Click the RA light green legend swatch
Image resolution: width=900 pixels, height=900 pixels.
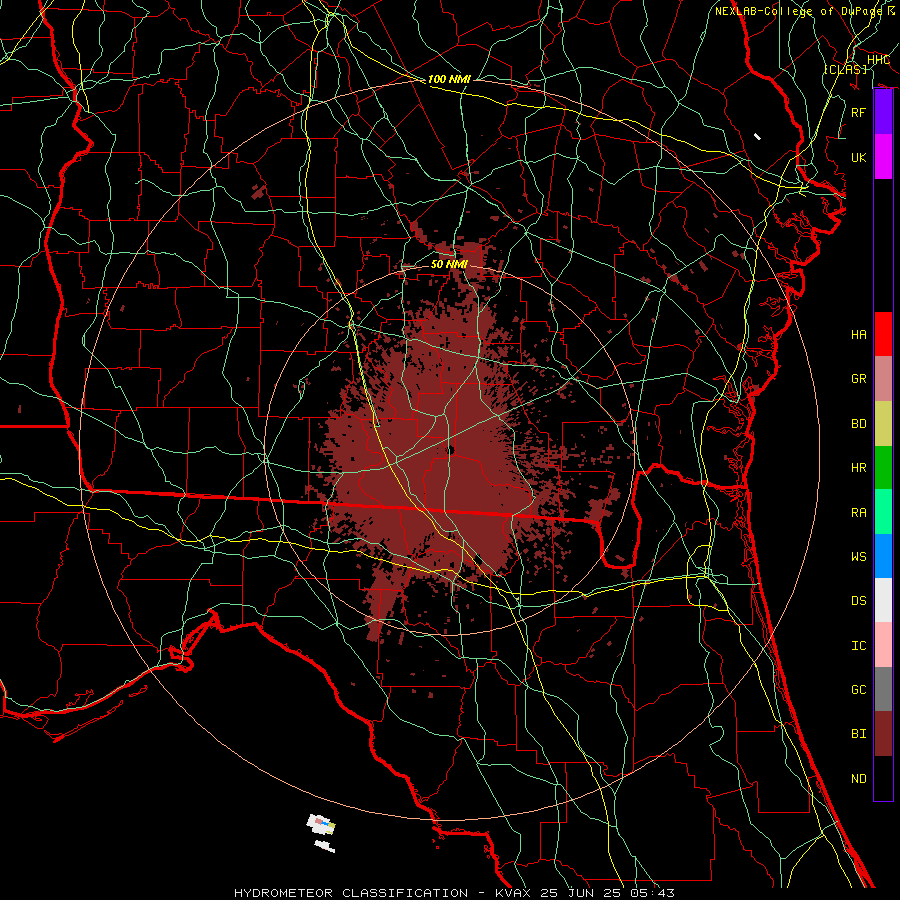coord(883,511)
